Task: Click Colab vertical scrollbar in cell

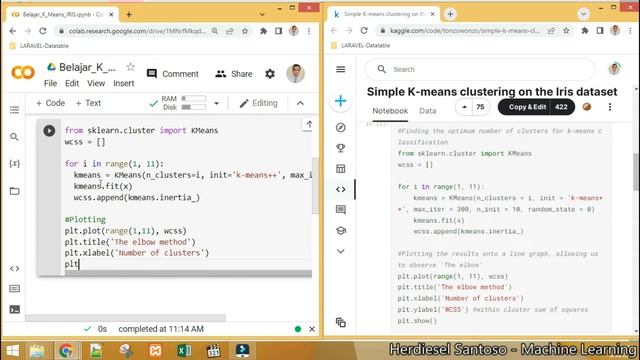Action: point(315,186)
